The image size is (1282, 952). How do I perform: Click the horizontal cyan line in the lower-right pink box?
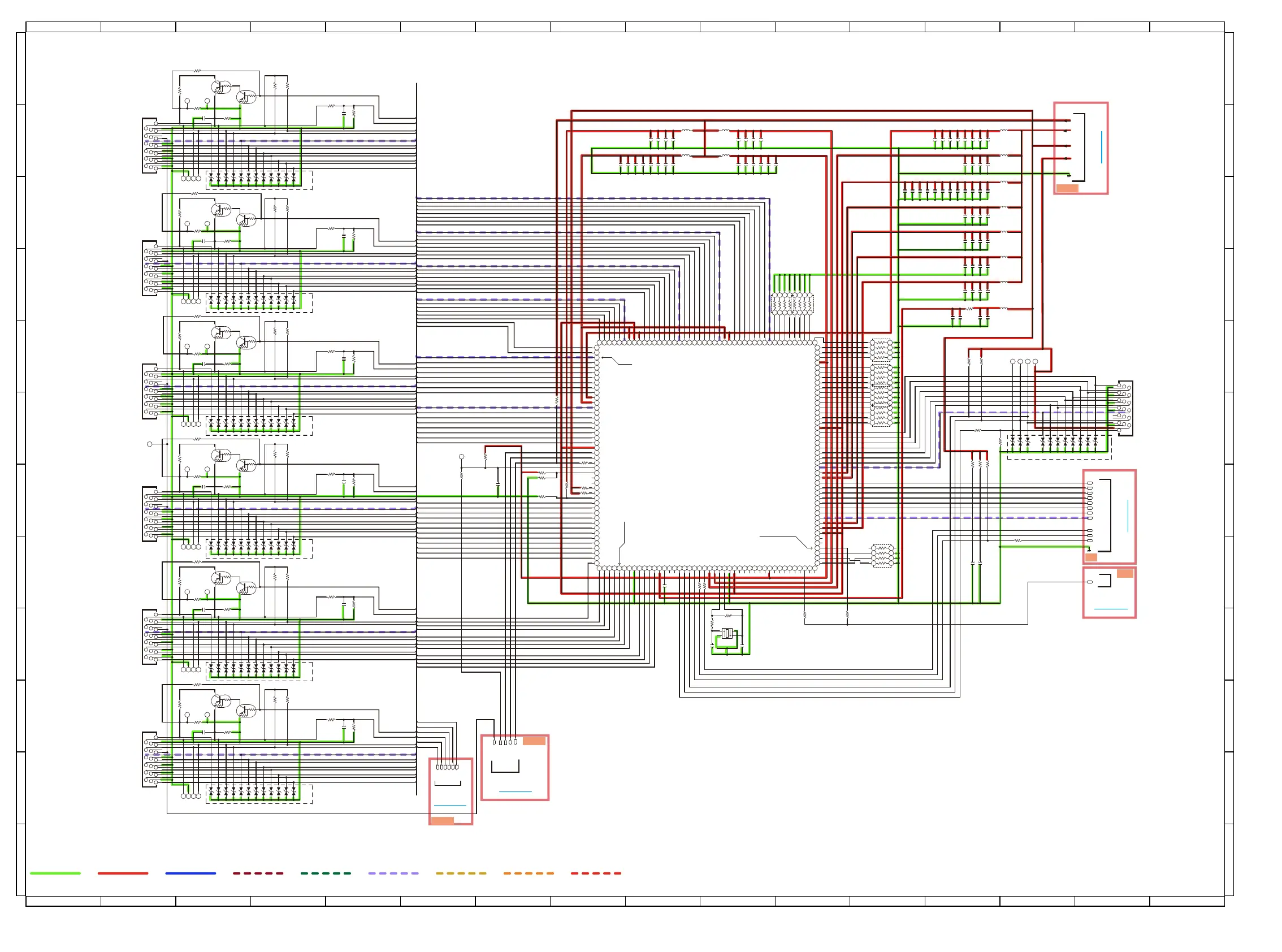[x=1110, y=608]
